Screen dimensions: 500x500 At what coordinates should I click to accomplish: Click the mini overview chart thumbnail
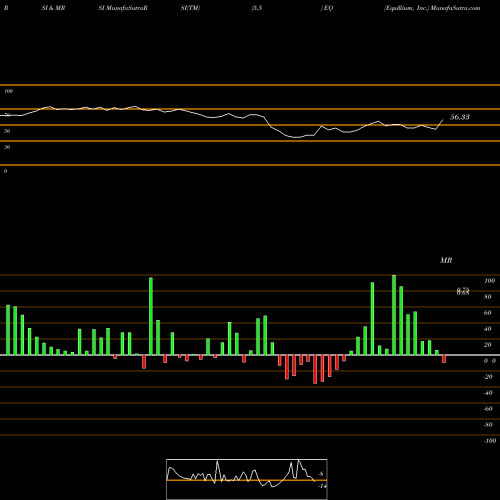247,479
